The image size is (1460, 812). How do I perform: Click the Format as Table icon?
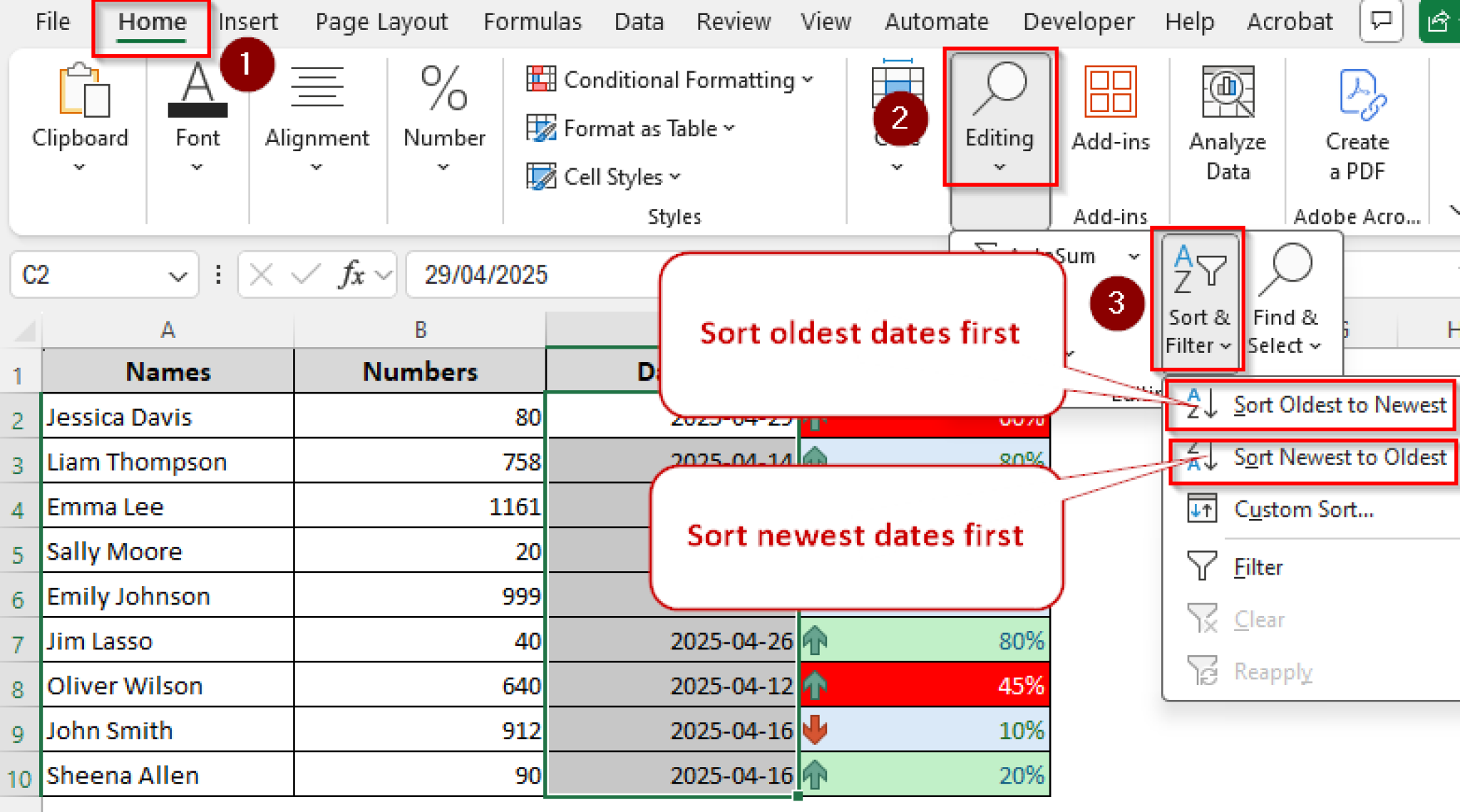click(x=542, y=128)
